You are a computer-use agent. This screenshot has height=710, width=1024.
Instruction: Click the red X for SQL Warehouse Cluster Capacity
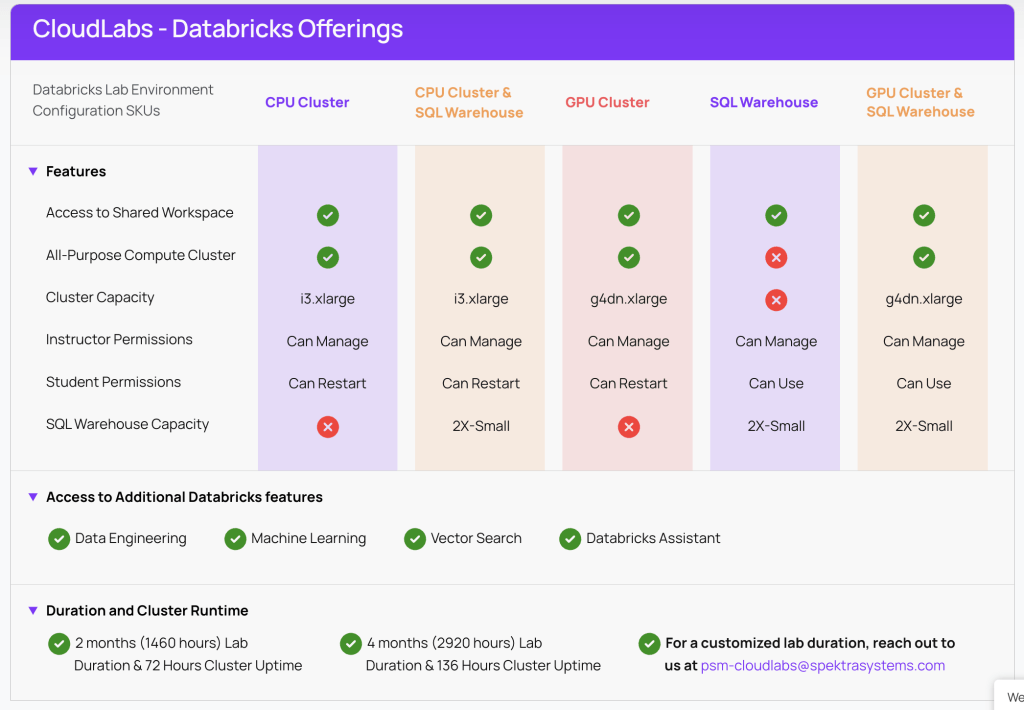(x=776, y=300)
